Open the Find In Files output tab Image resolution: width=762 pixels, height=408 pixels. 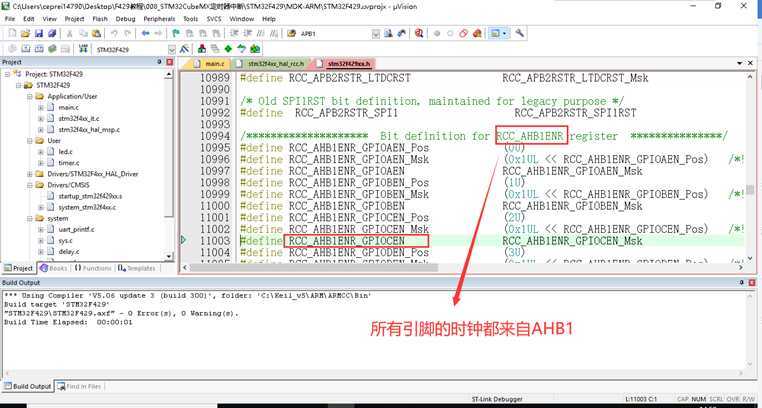coord(79,387)
